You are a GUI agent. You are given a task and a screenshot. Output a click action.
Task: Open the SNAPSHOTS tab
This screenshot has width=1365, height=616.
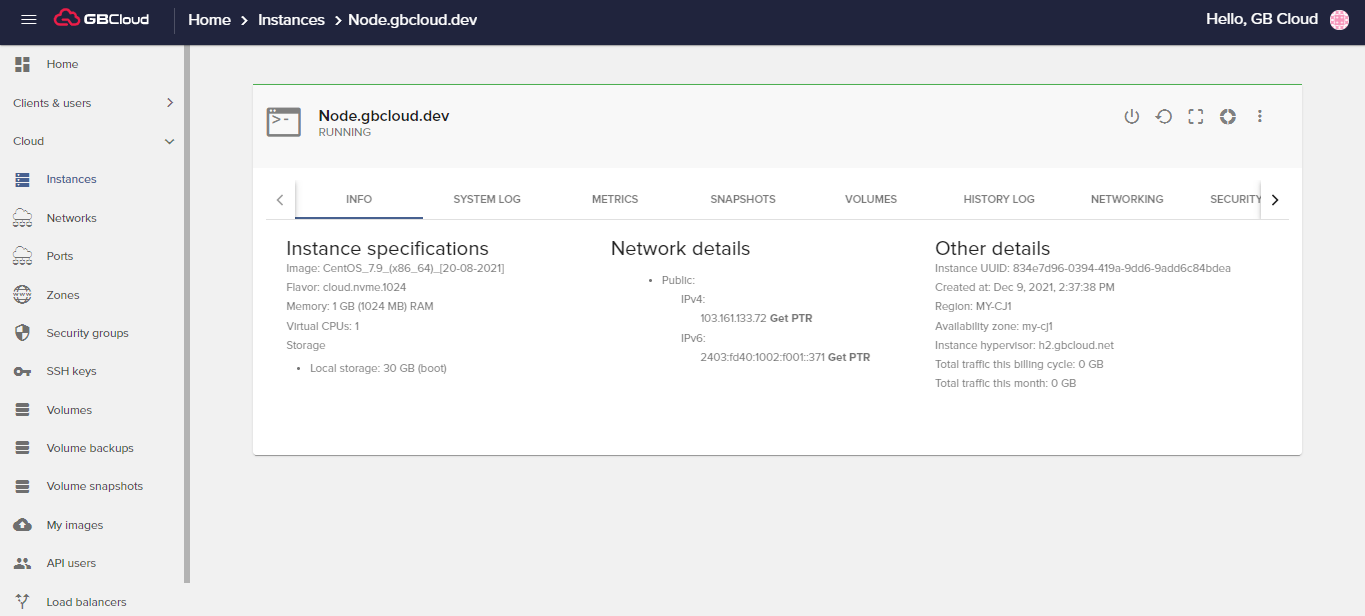point(742,199)
